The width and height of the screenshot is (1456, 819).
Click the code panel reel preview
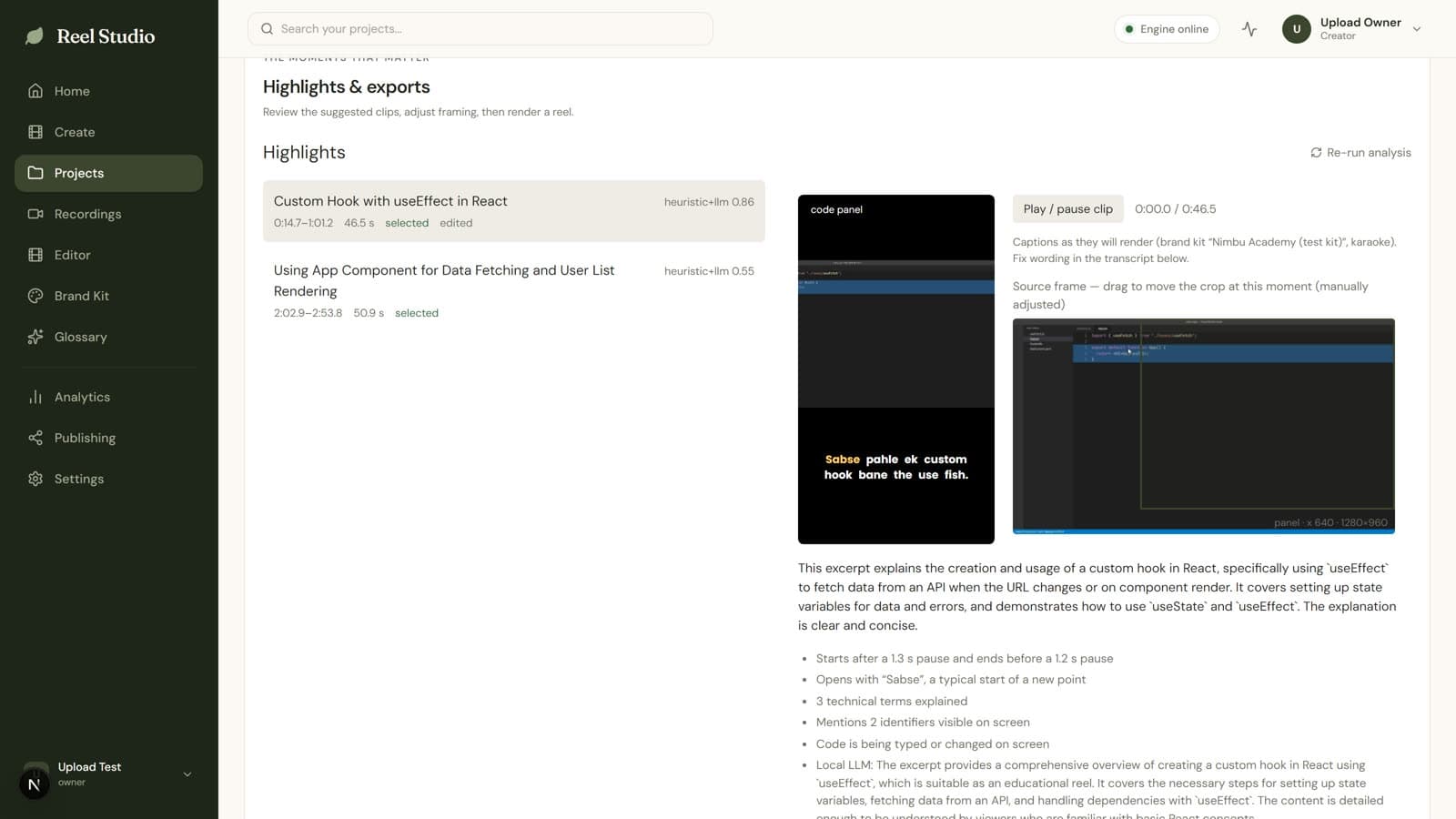[896, 369]
